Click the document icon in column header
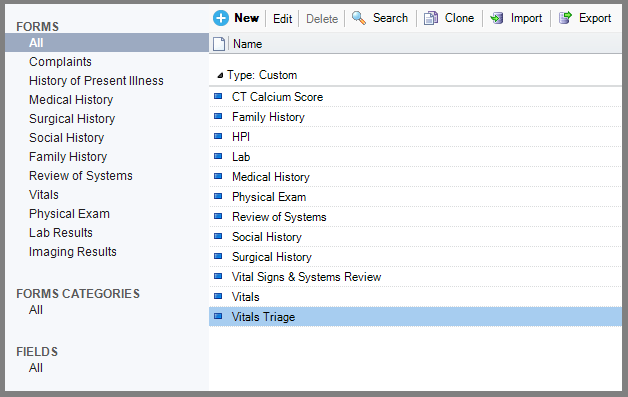 [x=219, y=44]
